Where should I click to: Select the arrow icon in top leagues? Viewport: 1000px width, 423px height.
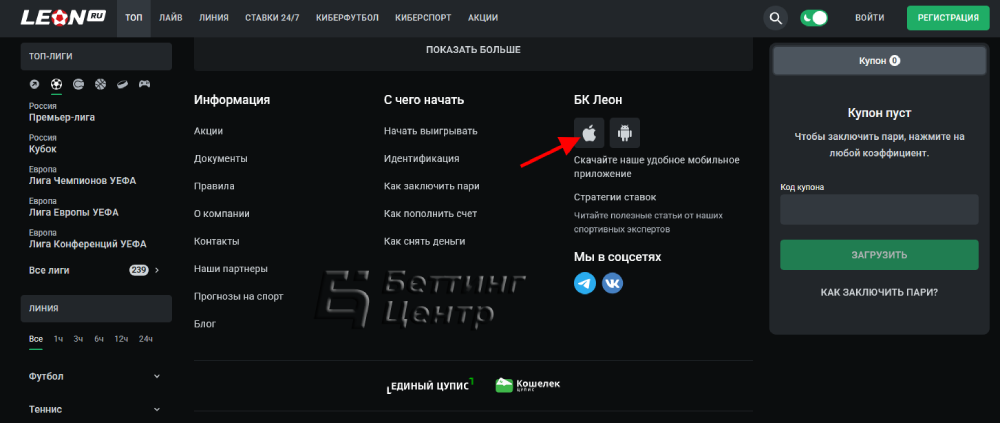[x=34, y=84]
